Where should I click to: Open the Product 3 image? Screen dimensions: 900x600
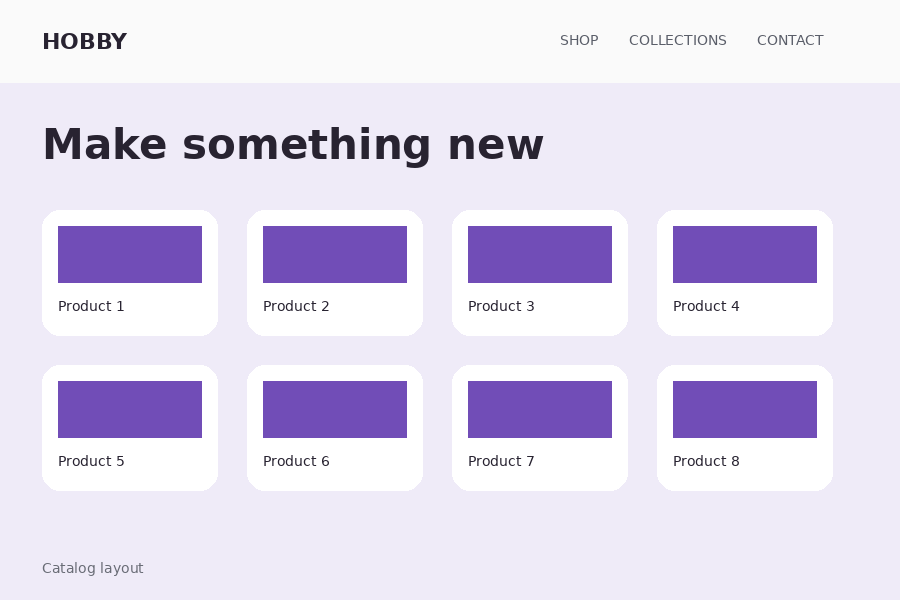pos(540,254)
